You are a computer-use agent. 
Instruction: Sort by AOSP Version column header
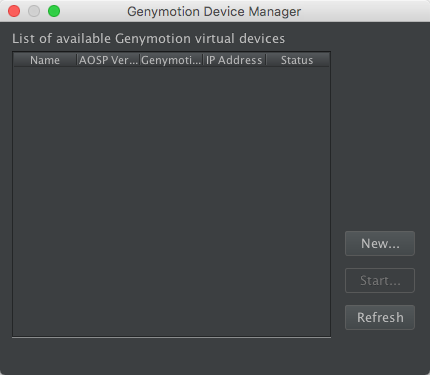click(108, 60)
